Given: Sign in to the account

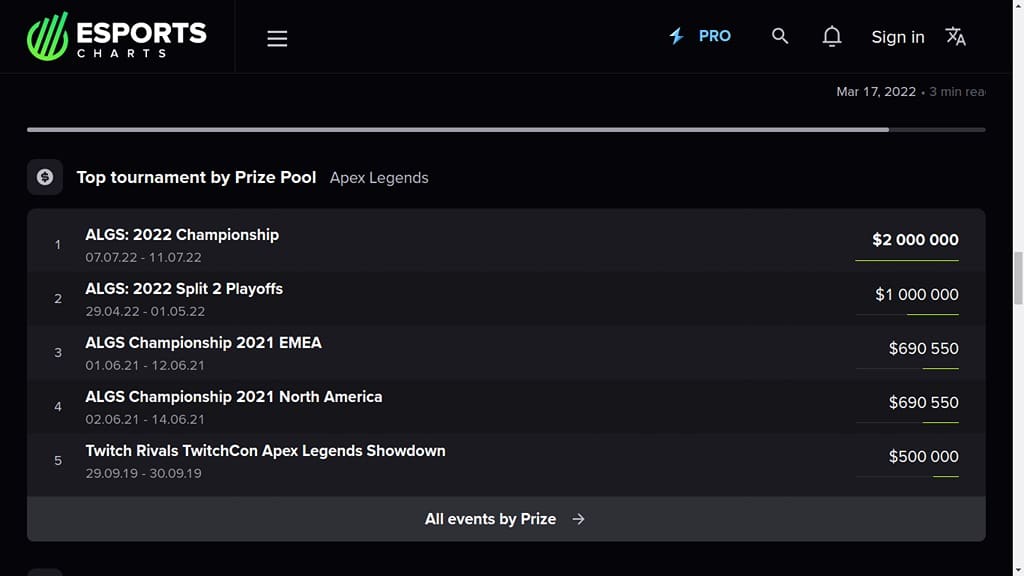Looking at the screenshot, I should [x=897, y=37].
